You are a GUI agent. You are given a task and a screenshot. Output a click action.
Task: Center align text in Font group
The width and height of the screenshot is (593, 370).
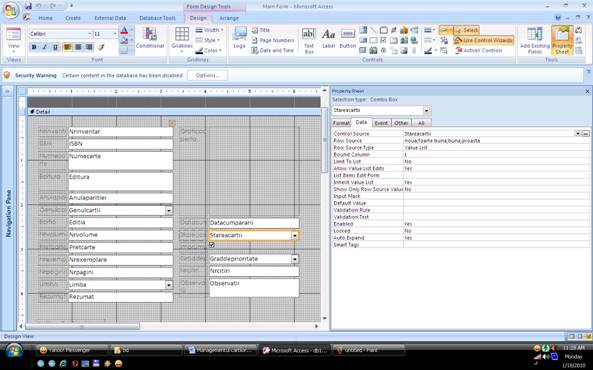tap(78, 47)
